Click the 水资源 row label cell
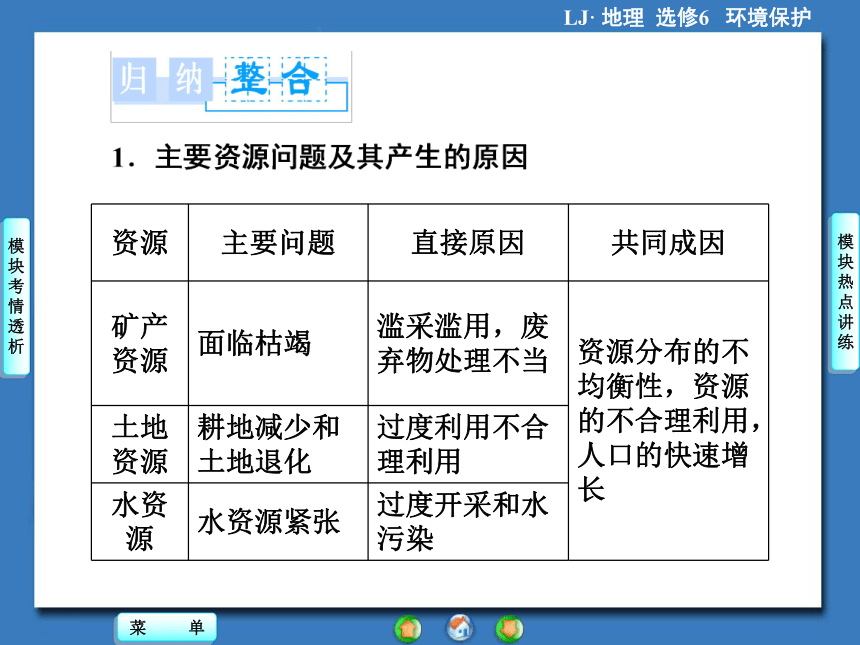The image size is (860, 645). pos(140,522)
